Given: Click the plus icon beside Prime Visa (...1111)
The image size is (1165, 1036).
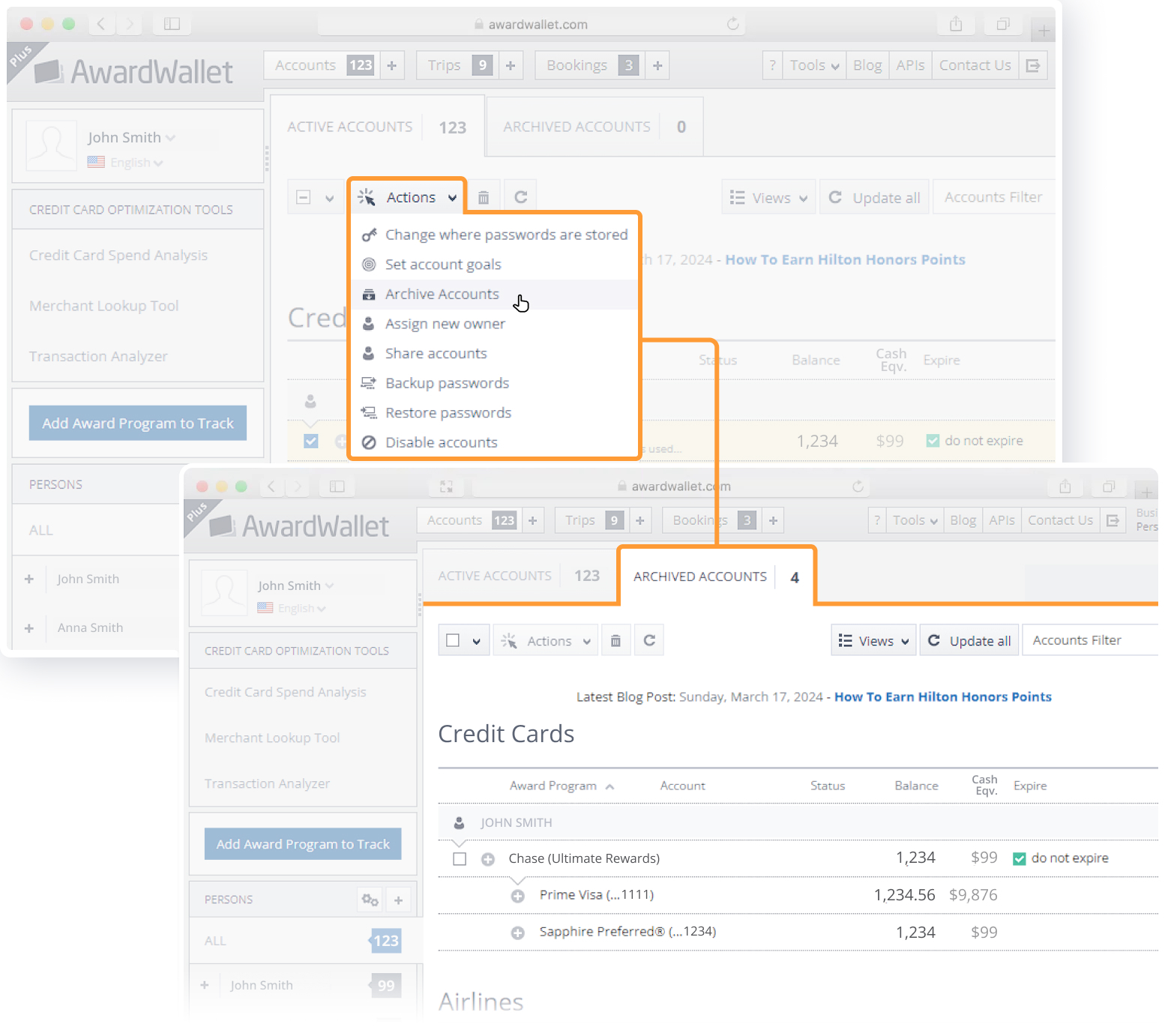Looking at the screenshot, I should click(x=518, y=896).
